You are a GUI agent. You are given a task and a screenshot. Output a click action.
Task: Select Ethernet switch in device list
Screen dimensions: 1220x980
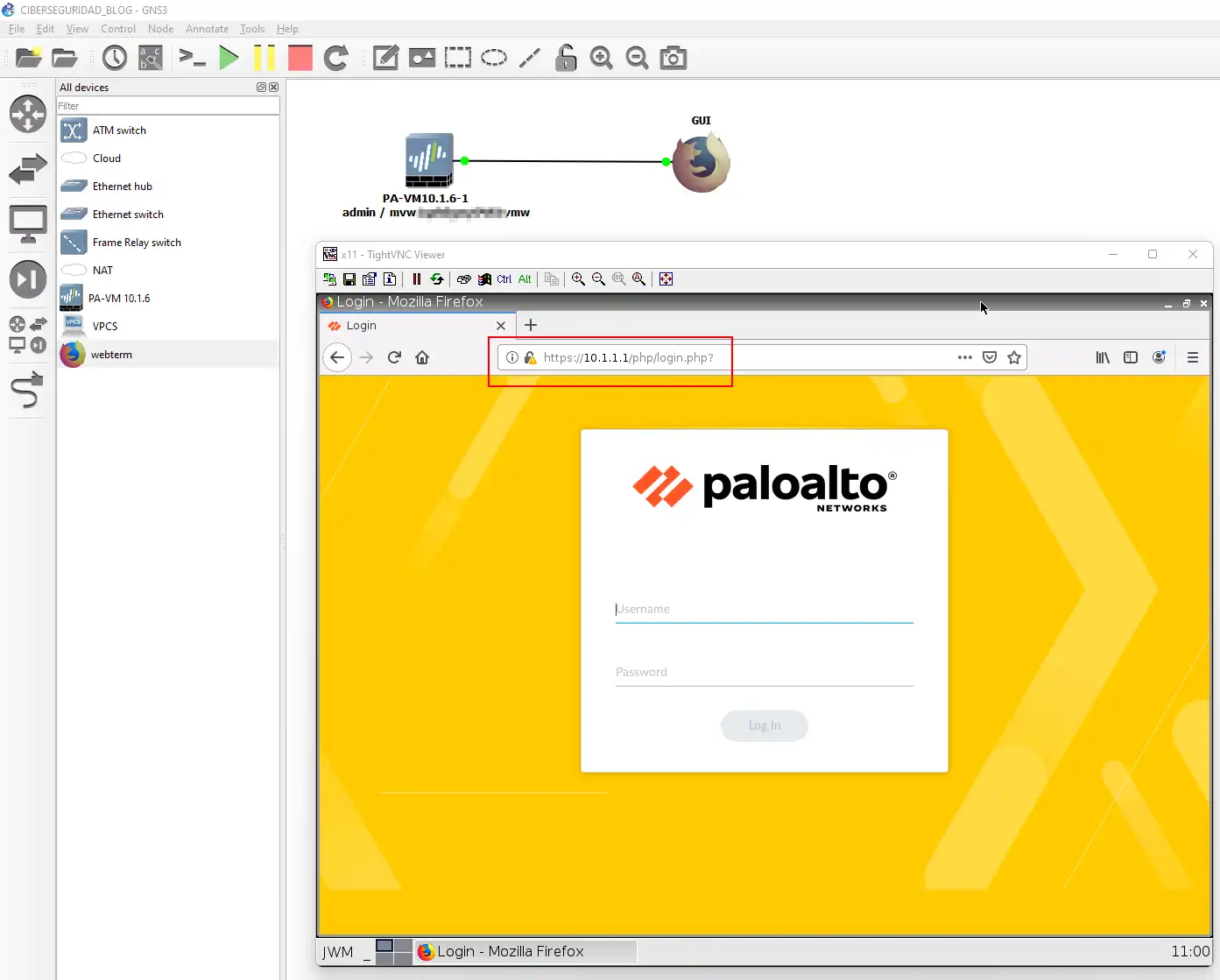168,215
